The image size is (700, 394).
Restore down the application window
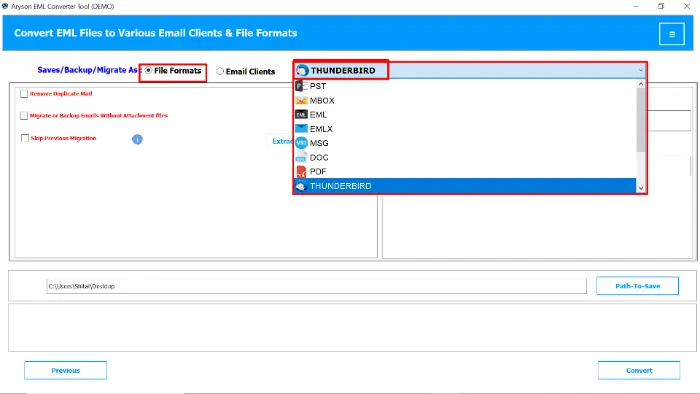tap(661, 6)
